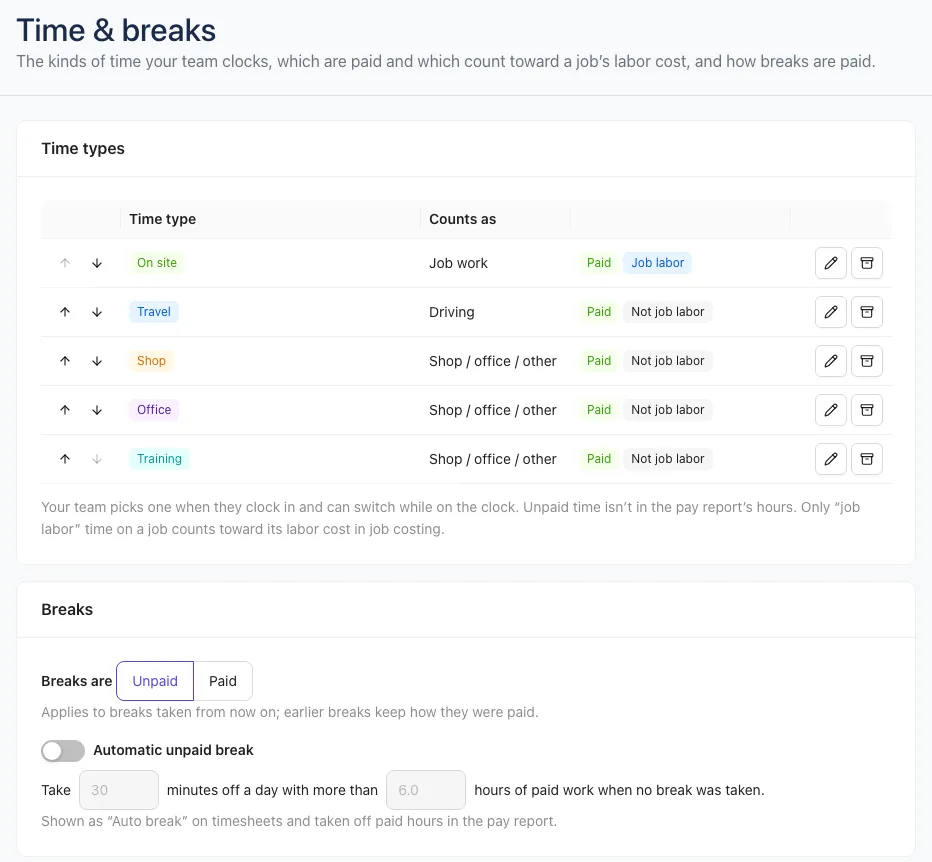Click the Job labor badge
The image size is (932, 862).
click(x=657, y=263)
